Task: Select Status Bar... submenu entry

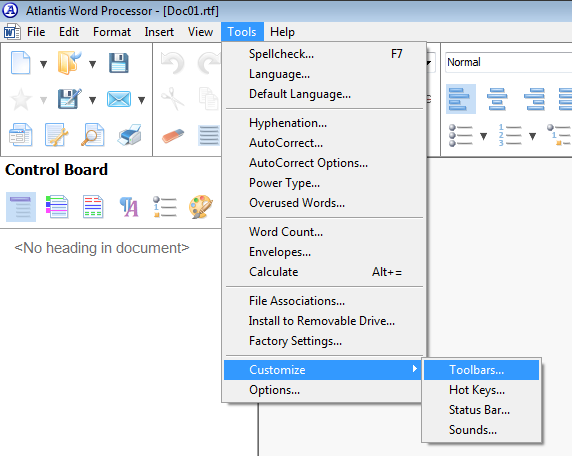Action: pos(482,410)
